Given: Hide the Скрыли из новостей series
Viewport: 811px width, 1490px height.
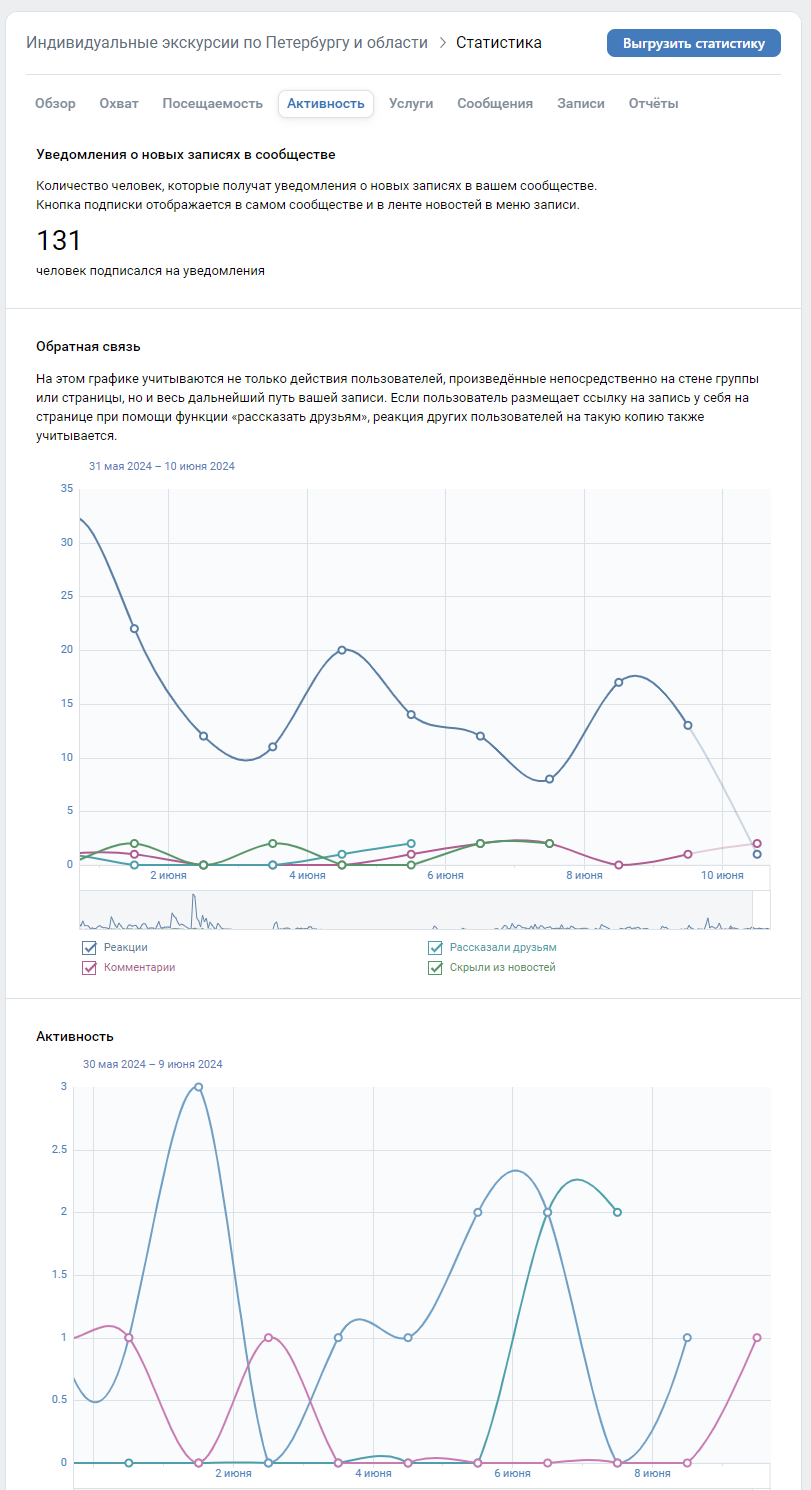Looking at the screenshot, I should (x=435, y=968).
